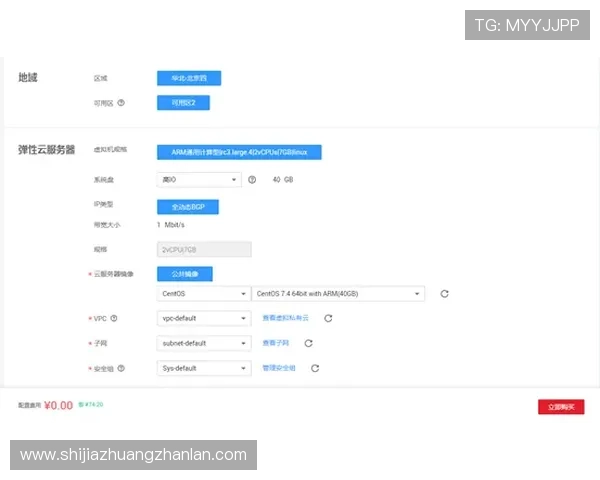The width and height of the screenshot is (600, 480).
Task: Select the 可用区2 availability zone button
Action: [183, 103]
